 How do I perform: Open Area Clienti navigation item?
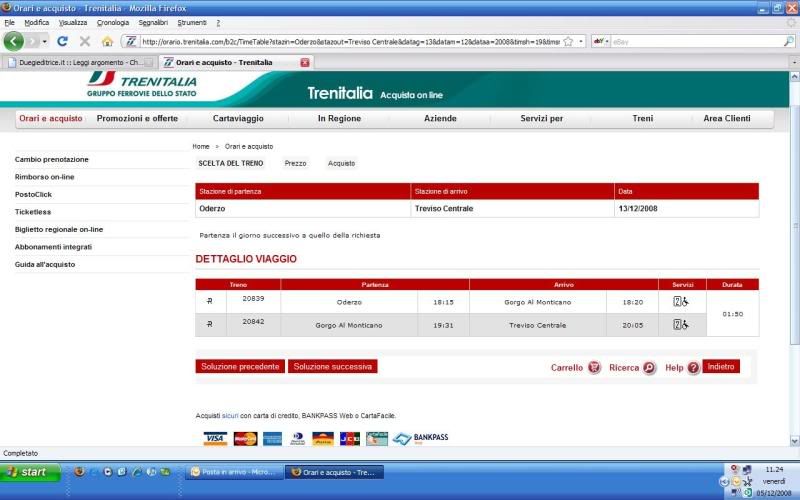(x=727, y=118)
